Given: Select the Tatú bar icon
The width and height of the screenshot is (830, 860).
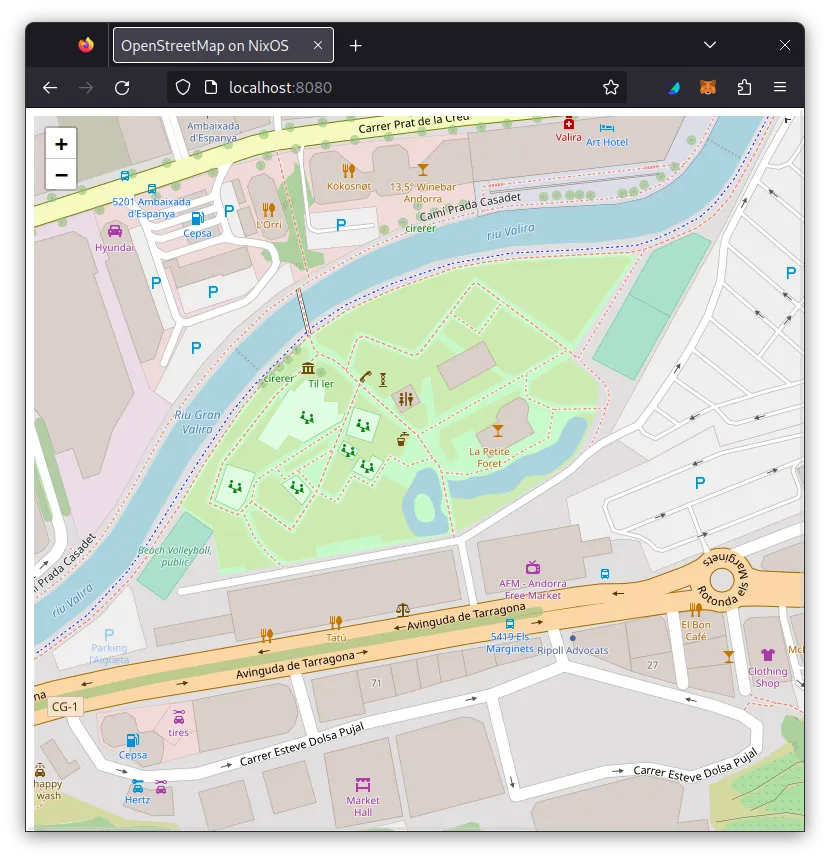Looking at the screenshot, I should pyautogui.click(x=337, y=623).
